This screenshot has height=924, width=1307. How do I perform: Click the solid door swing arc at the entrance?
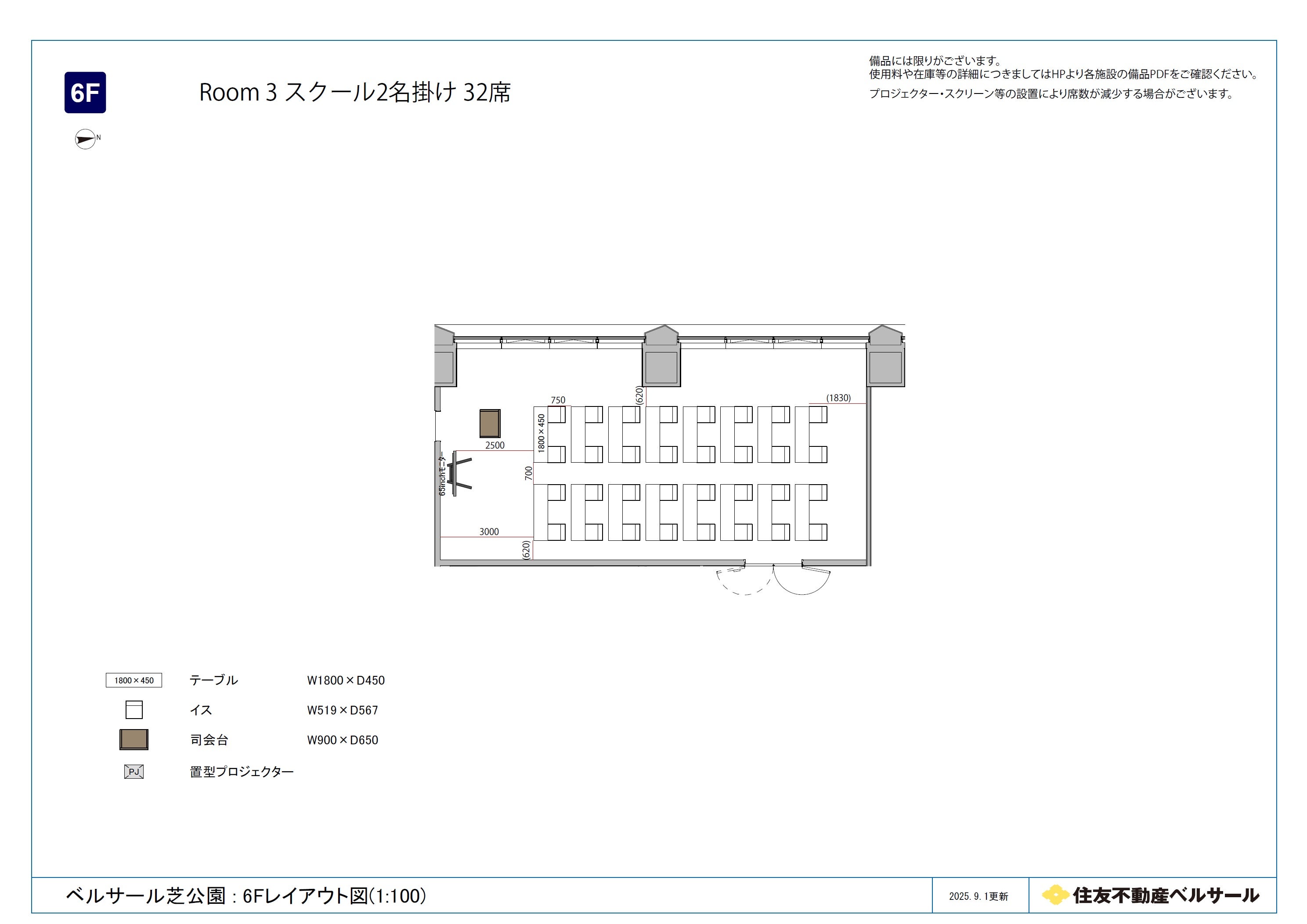802,580
